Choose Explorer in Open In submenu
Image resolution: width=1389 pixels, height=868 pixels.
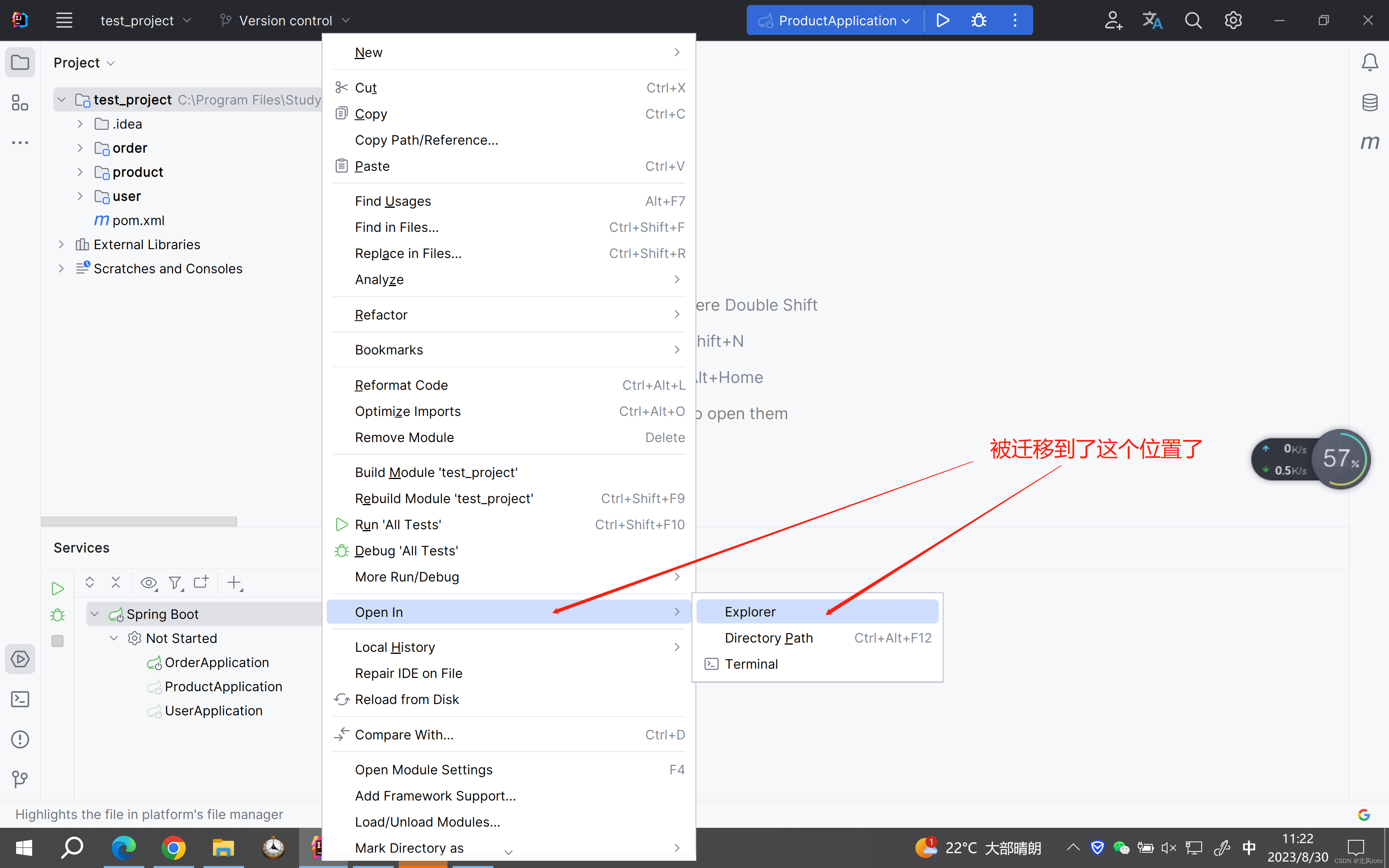pyautogui.click(x=817, y=612)
